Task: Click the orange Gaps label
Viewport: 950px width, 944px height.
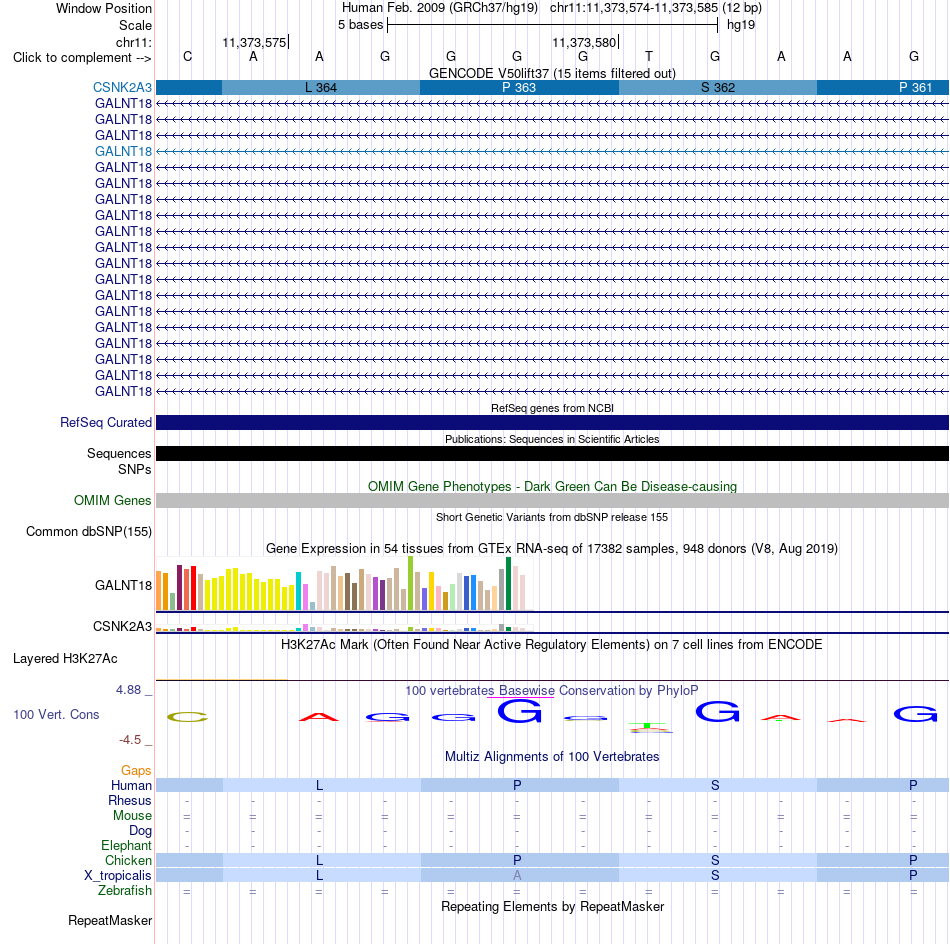Action: pos(136,771)
